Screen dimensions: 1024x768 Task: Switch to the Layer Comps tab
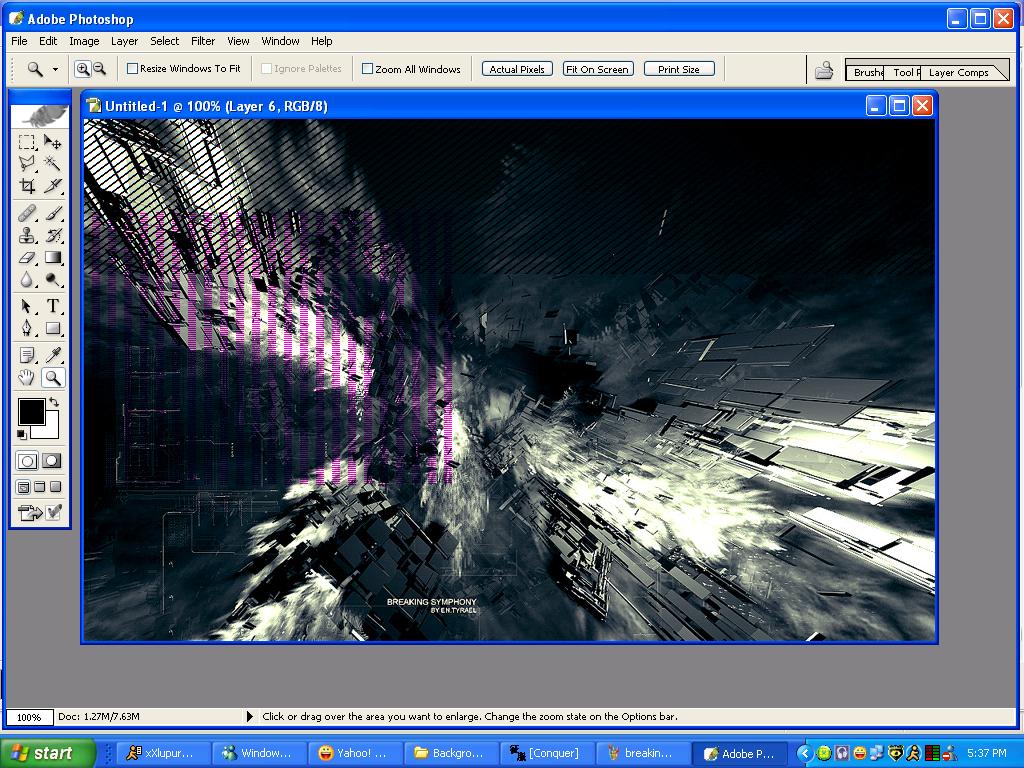tap(958, 72)
